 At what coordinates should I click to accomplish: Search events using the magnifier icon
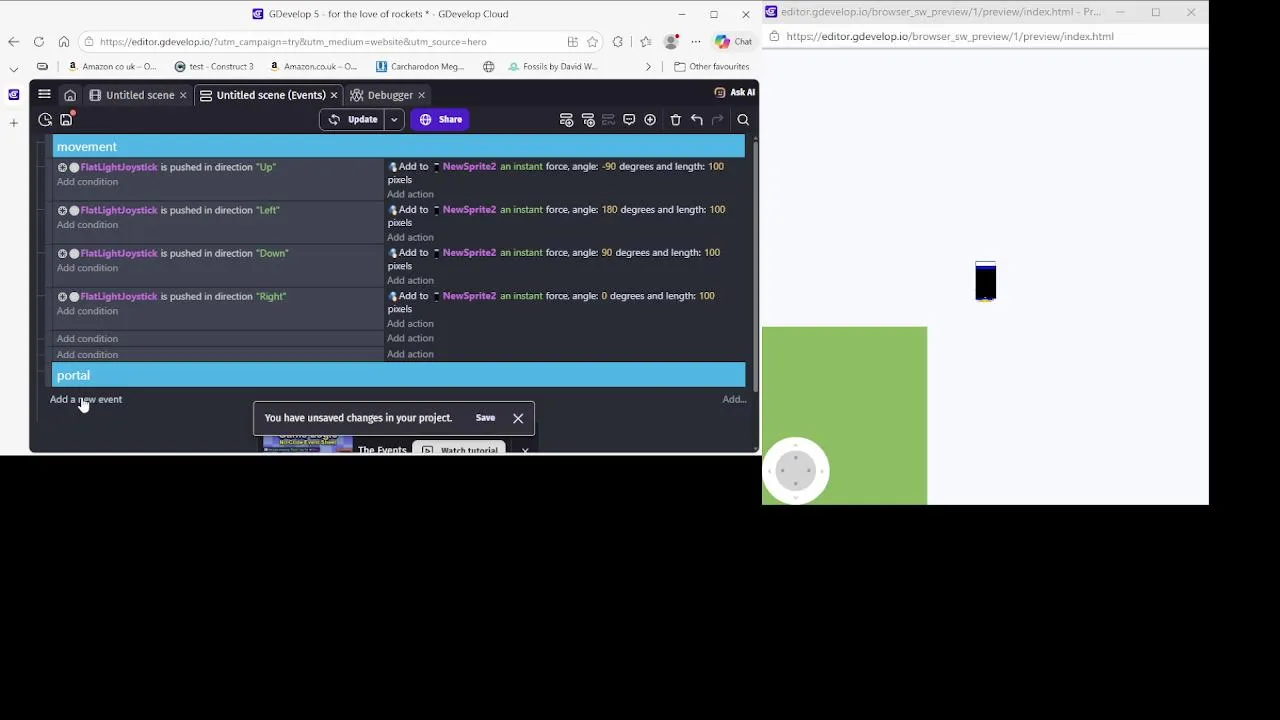tap(743, 120)
